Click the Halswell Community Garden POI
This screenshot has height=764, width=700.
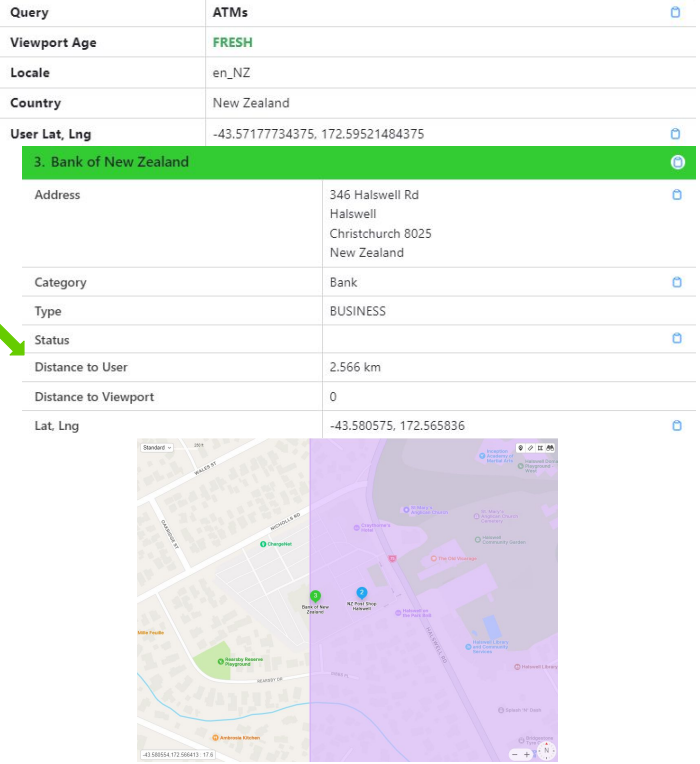(x=500, y=539)
